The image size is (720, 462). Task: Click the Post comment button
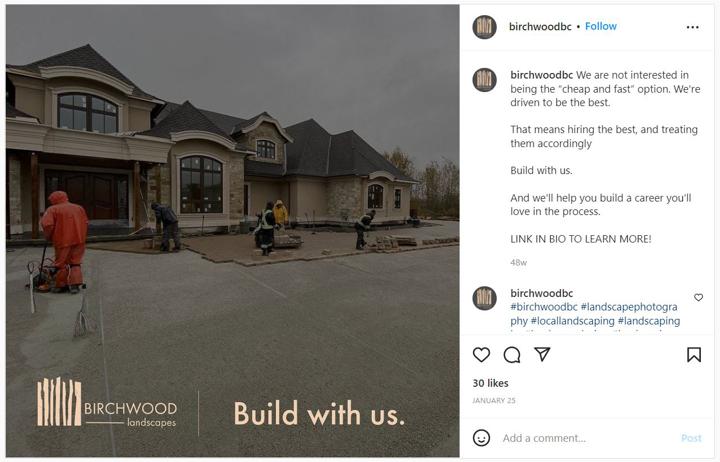click(691, 438)
